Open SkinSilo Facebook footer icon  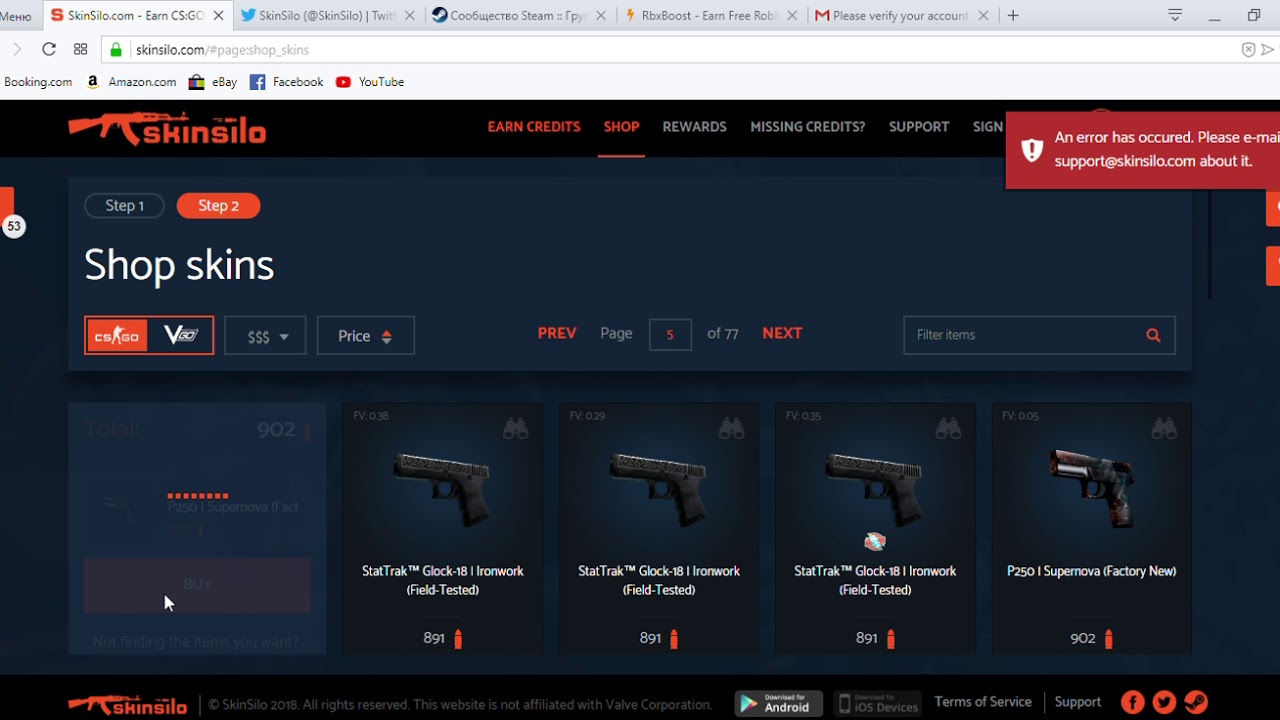1133,703
